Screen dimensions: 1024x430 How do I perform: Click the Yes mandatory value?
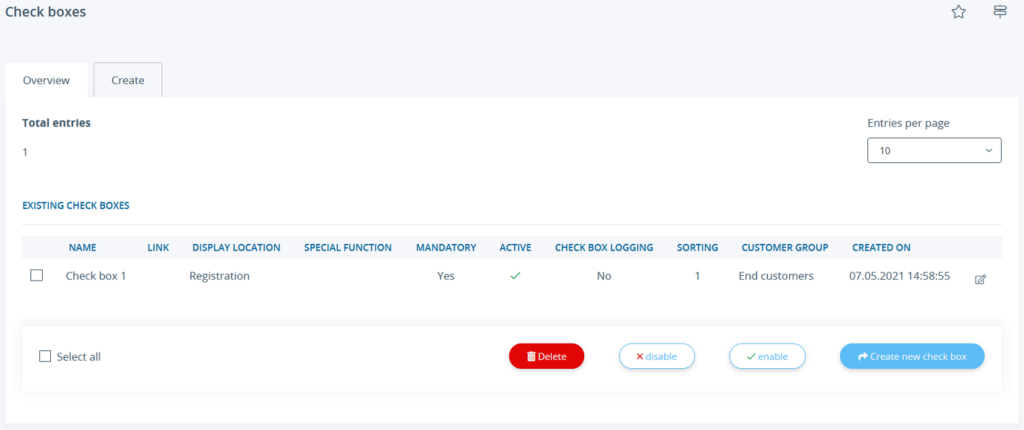click(x=446, y=276)
